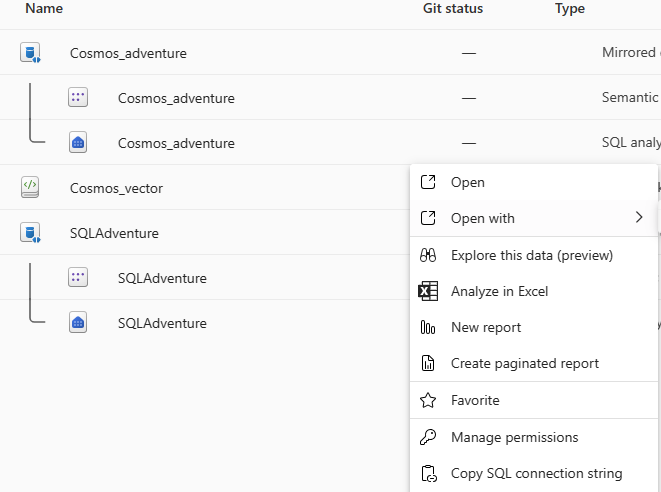The width and height of the screenshot is (661, 492).
Task: Click the Mirrored type text for Cosmos_adventure
Action: (x=631, y=52)
